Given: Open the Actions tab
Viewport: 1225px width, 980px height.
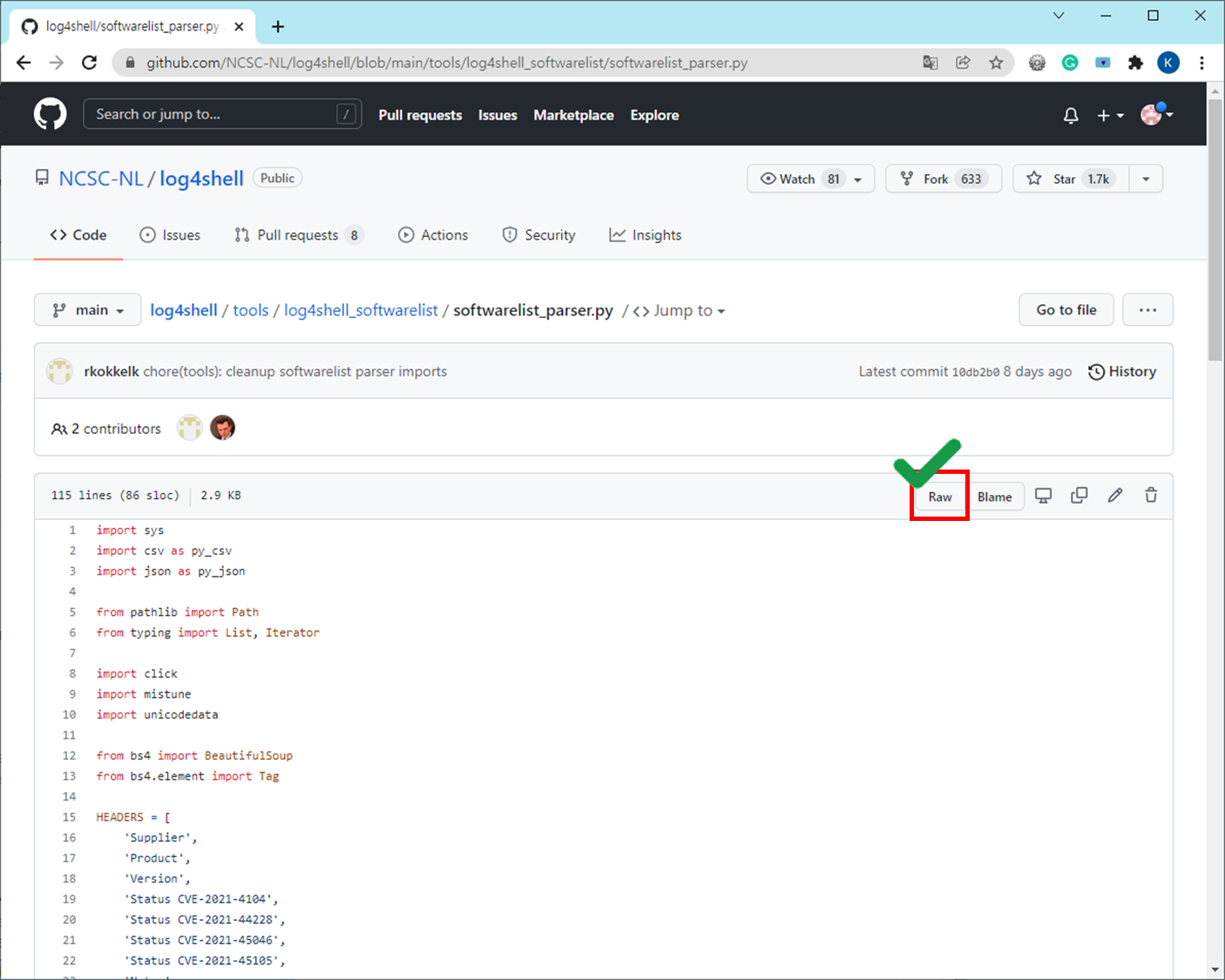Looking at the screenshot, I should pyautogui.click(x=433, y=235).
